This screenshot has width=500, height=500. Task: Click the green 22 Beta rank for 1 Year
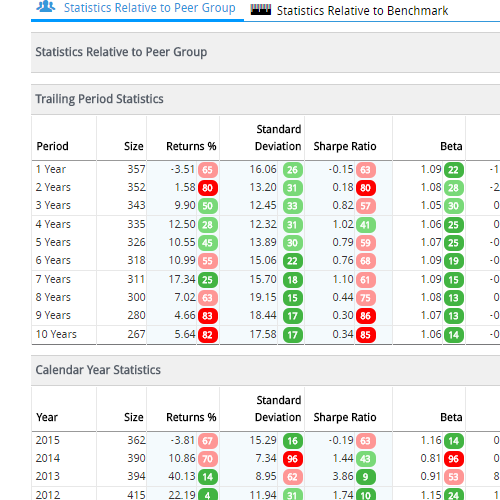pos(454,170)
